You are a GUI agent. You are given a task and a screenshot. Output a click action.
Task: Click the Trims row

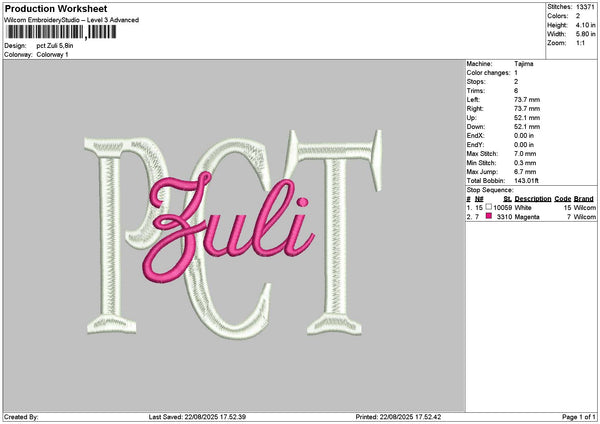coord(492,91)
